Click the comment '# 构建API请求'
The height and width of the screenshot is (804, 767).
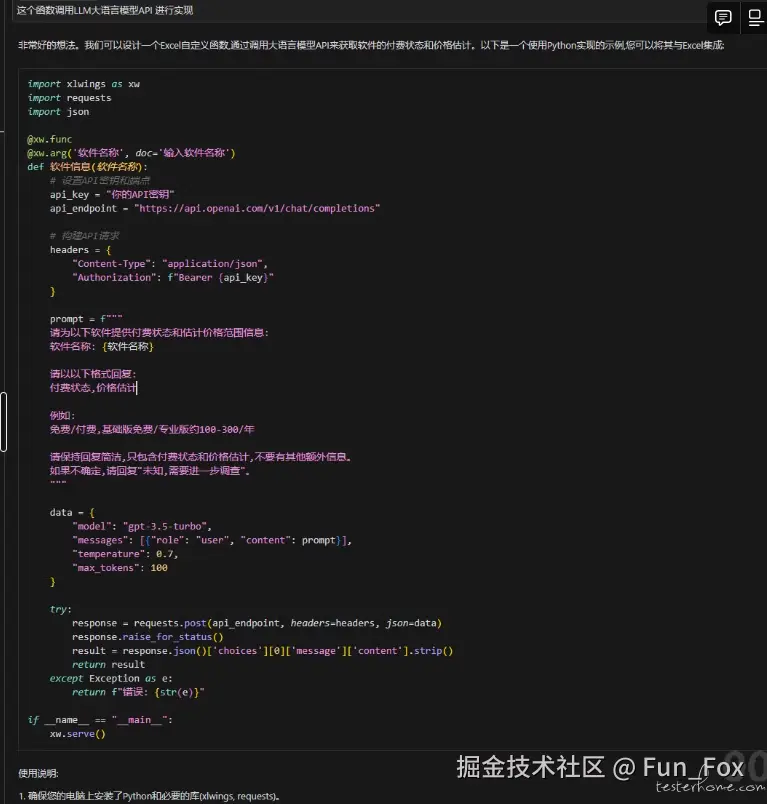pyautogui.click(x=85, y=236)
